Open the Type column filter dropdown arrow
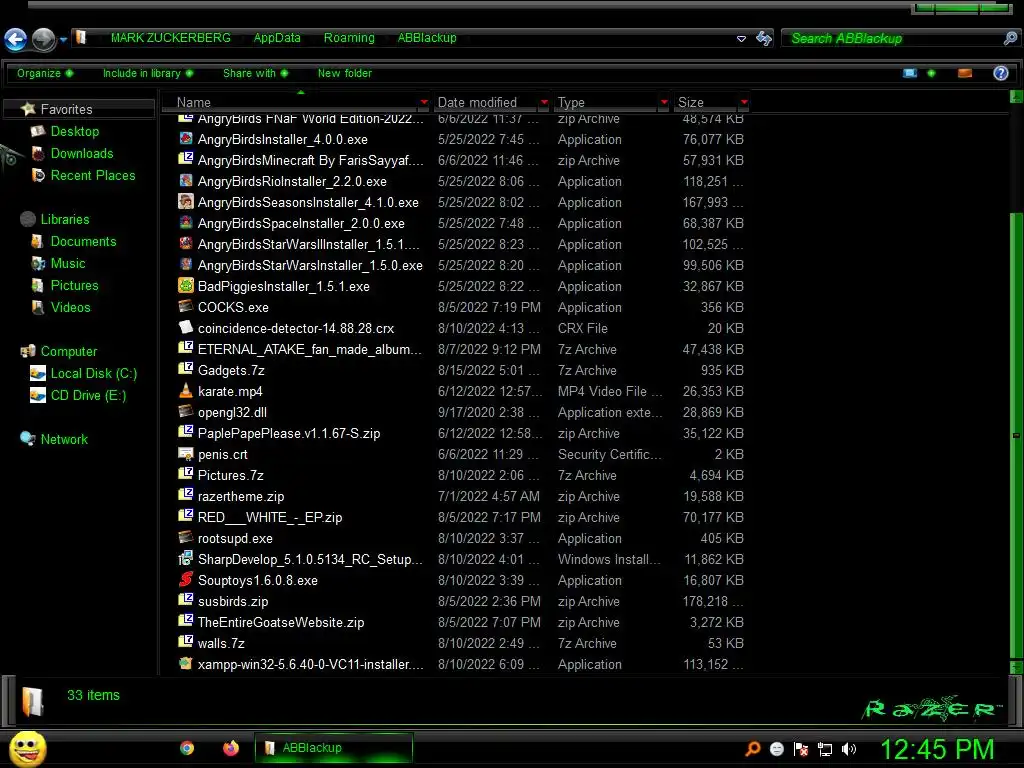The width and height of the screenshot is (1024, 768). 664,103
